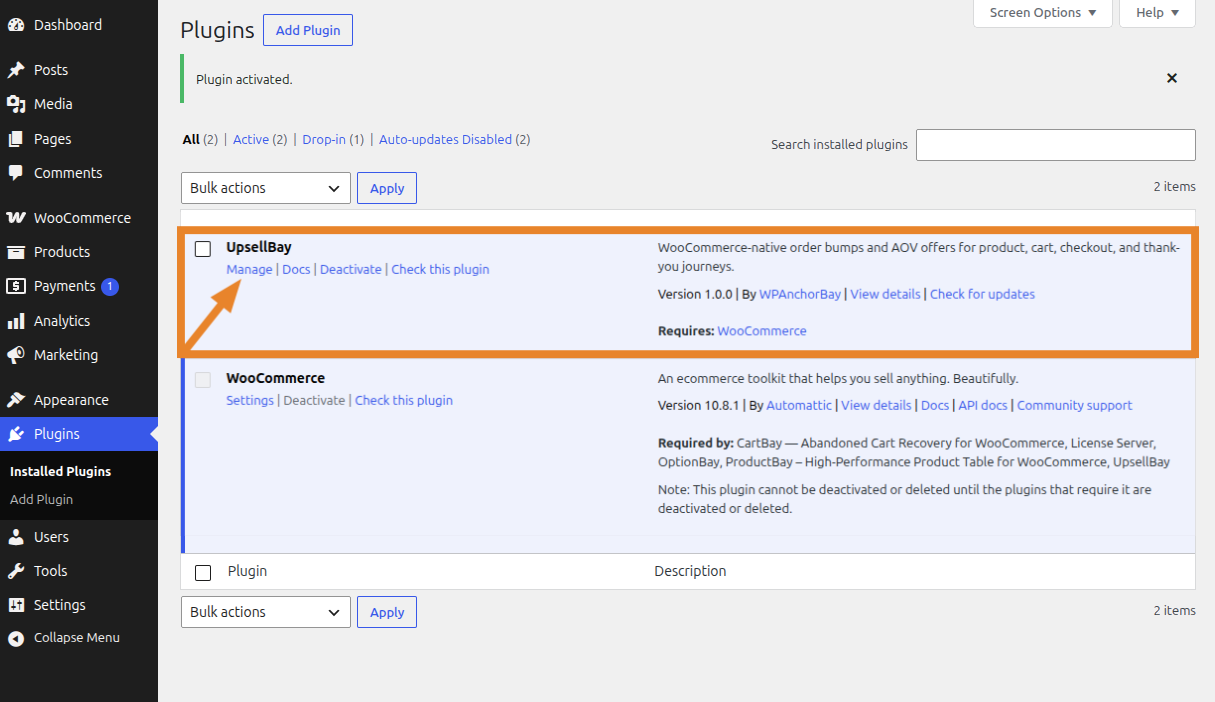Tick the UpsellBay plugin checkbox
This screenshot has width=1215, height=702.
pyautogui.click(x=203, y=248)
